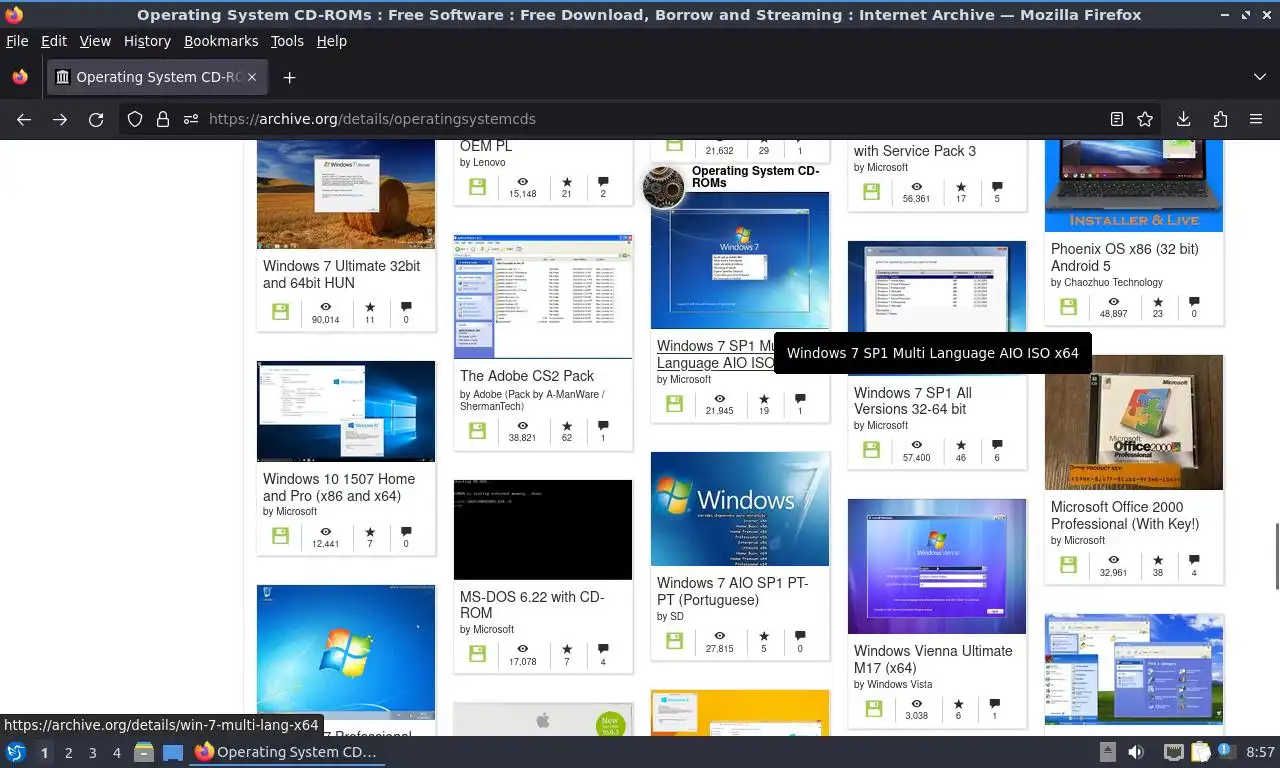Close the Operating System CD-ROMs tab
Viewport: 1280px width, 768px height.
pyautogui.click(x=252, y=77)
